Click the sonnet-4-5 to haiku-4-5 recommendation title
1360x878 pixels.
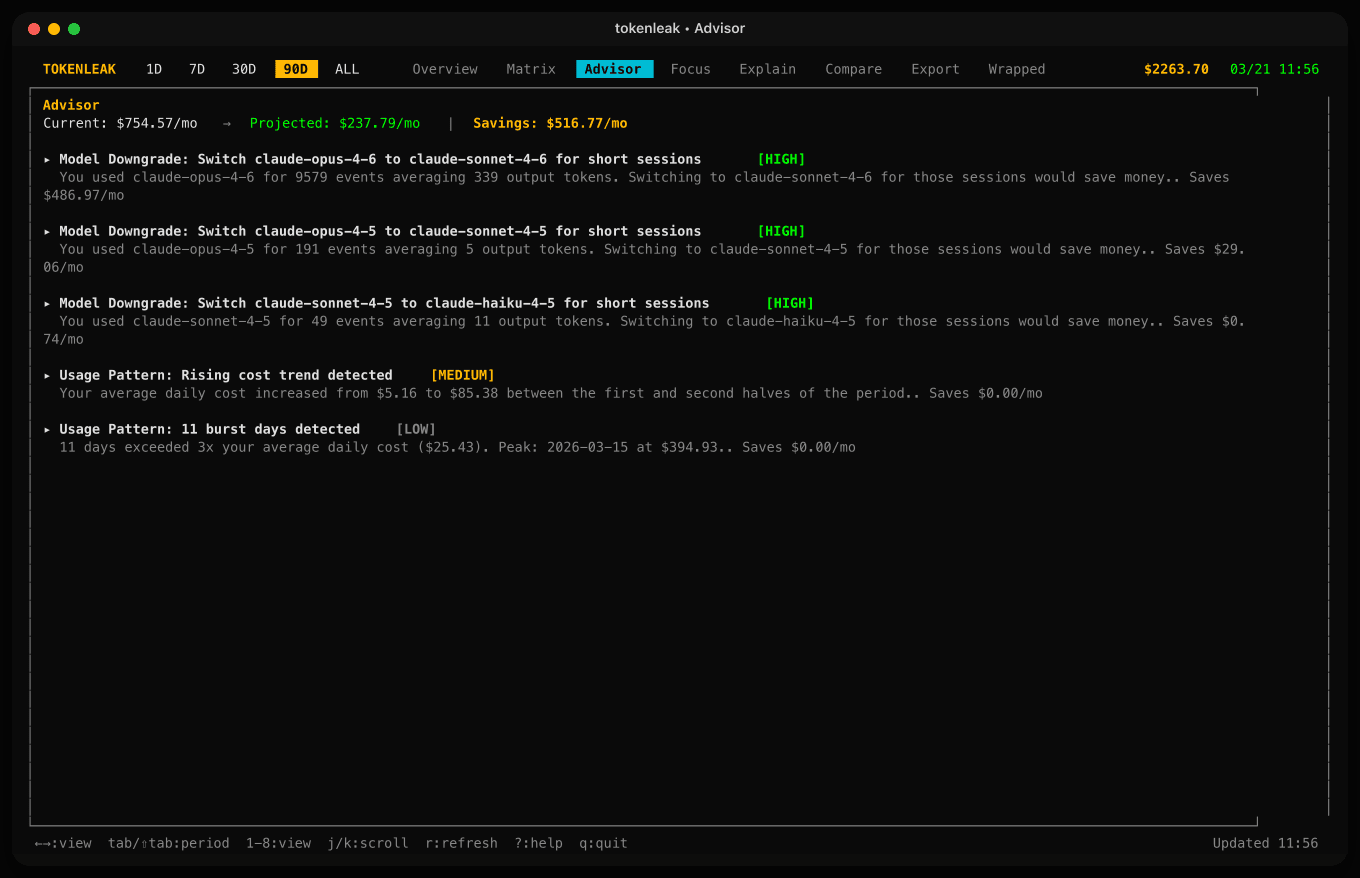pyautogui.click(x=384, y=303)
